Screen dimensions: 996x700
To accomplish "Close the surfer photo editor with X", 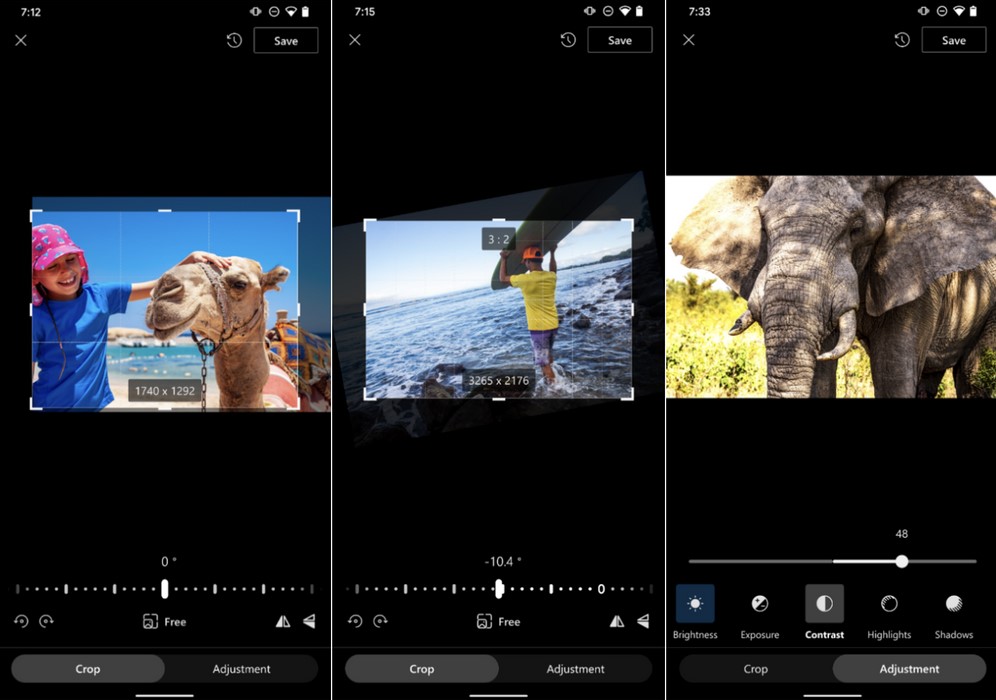I will [355, 40].
